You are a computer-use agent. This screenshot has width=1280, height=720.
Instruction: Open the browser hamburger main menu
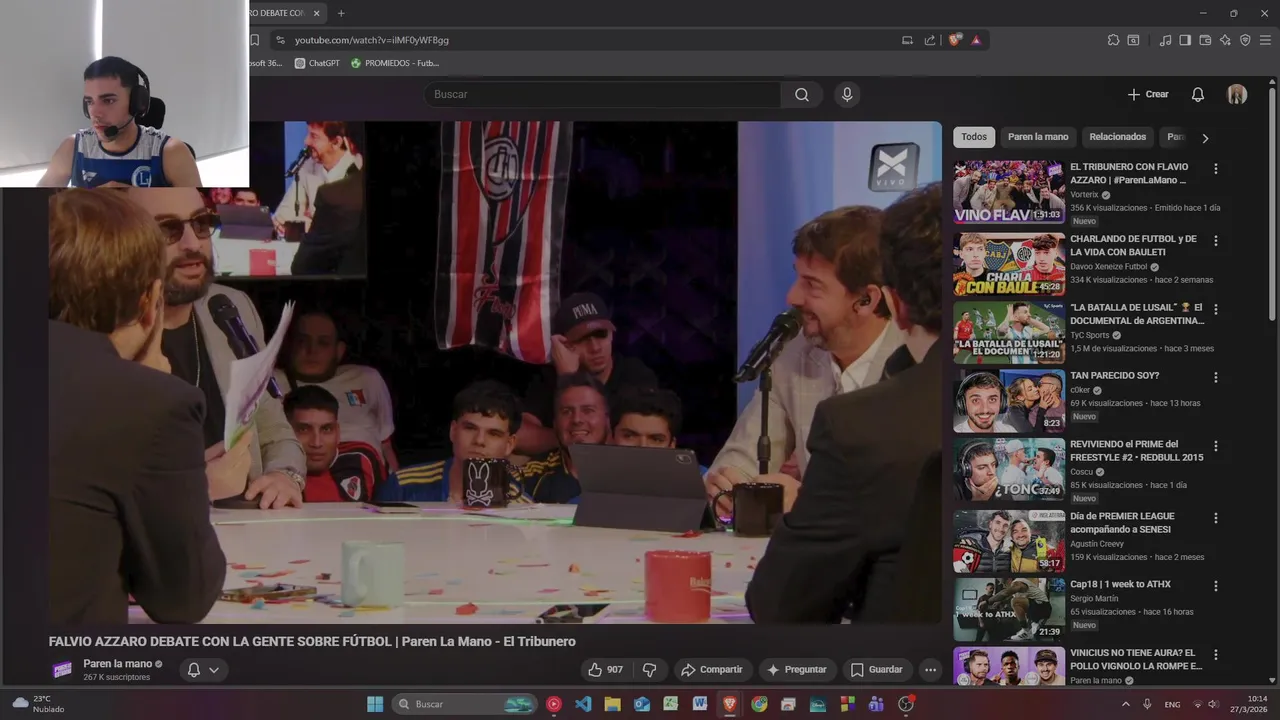coord(1265,40)
